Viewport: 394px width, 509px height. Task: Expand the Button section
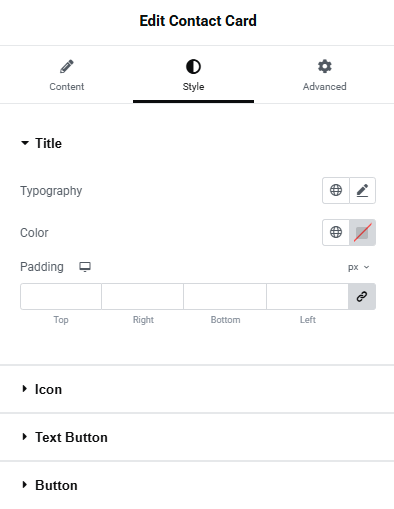(197, 485)
